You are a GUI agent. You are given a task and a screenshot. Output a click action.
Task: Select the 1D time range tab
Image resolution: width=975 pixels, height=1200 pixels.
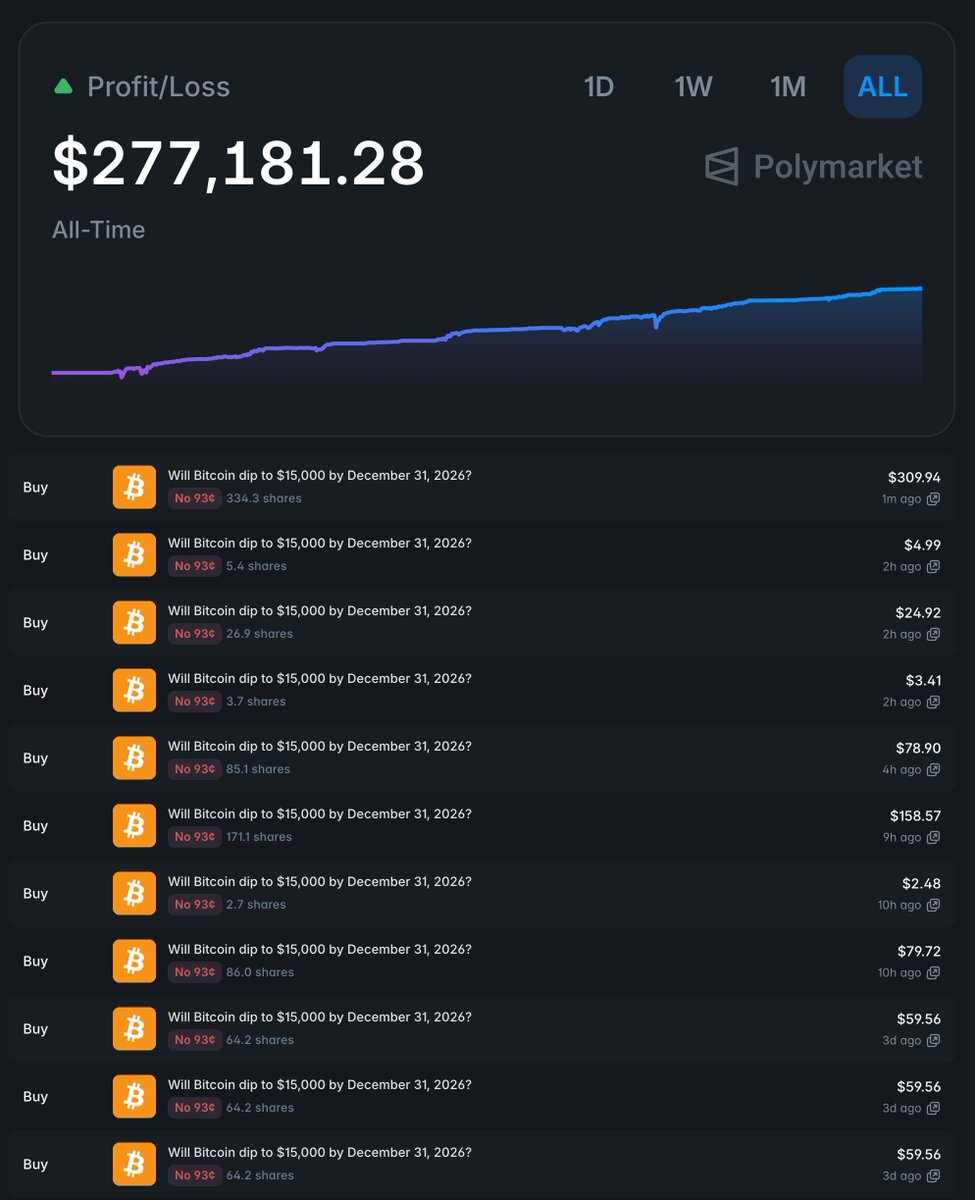pos(598,87)
